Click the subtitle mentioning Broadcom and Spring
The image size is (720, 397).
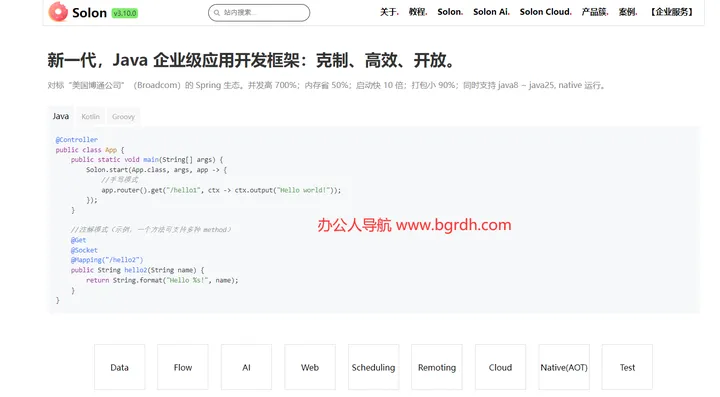click(x=327, y=85)
